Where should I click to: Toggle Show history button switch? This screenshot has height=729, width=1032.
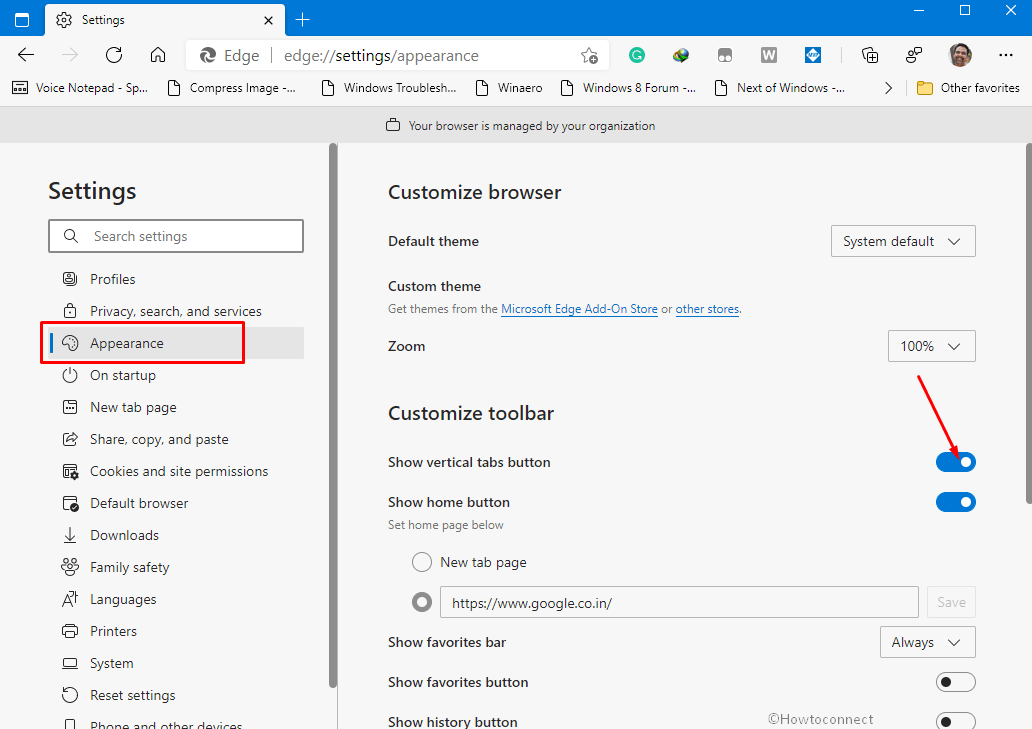tap(956, 721)
